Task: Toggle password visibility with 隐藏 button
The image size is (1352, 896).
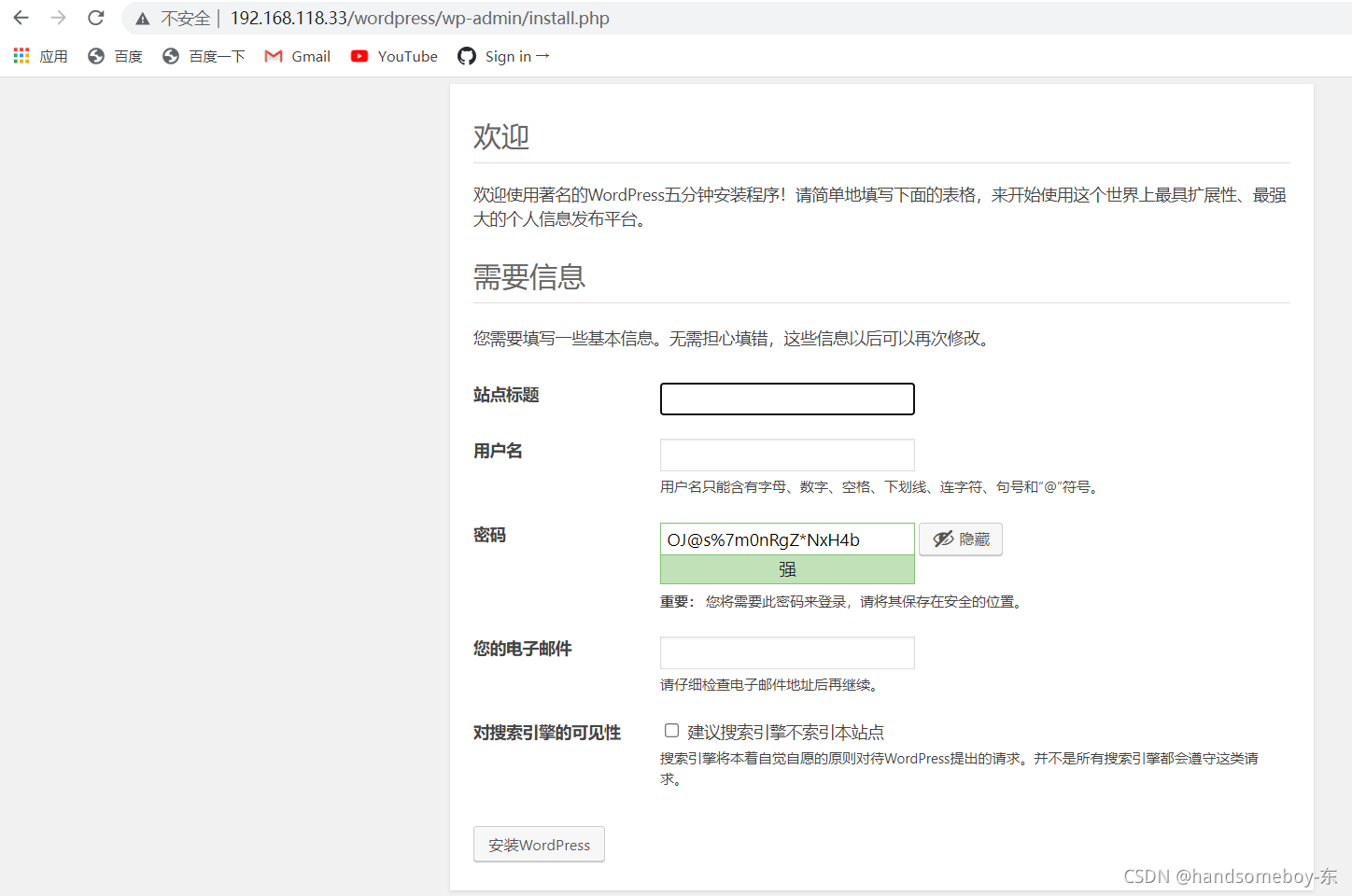Action: click(961, 539)
